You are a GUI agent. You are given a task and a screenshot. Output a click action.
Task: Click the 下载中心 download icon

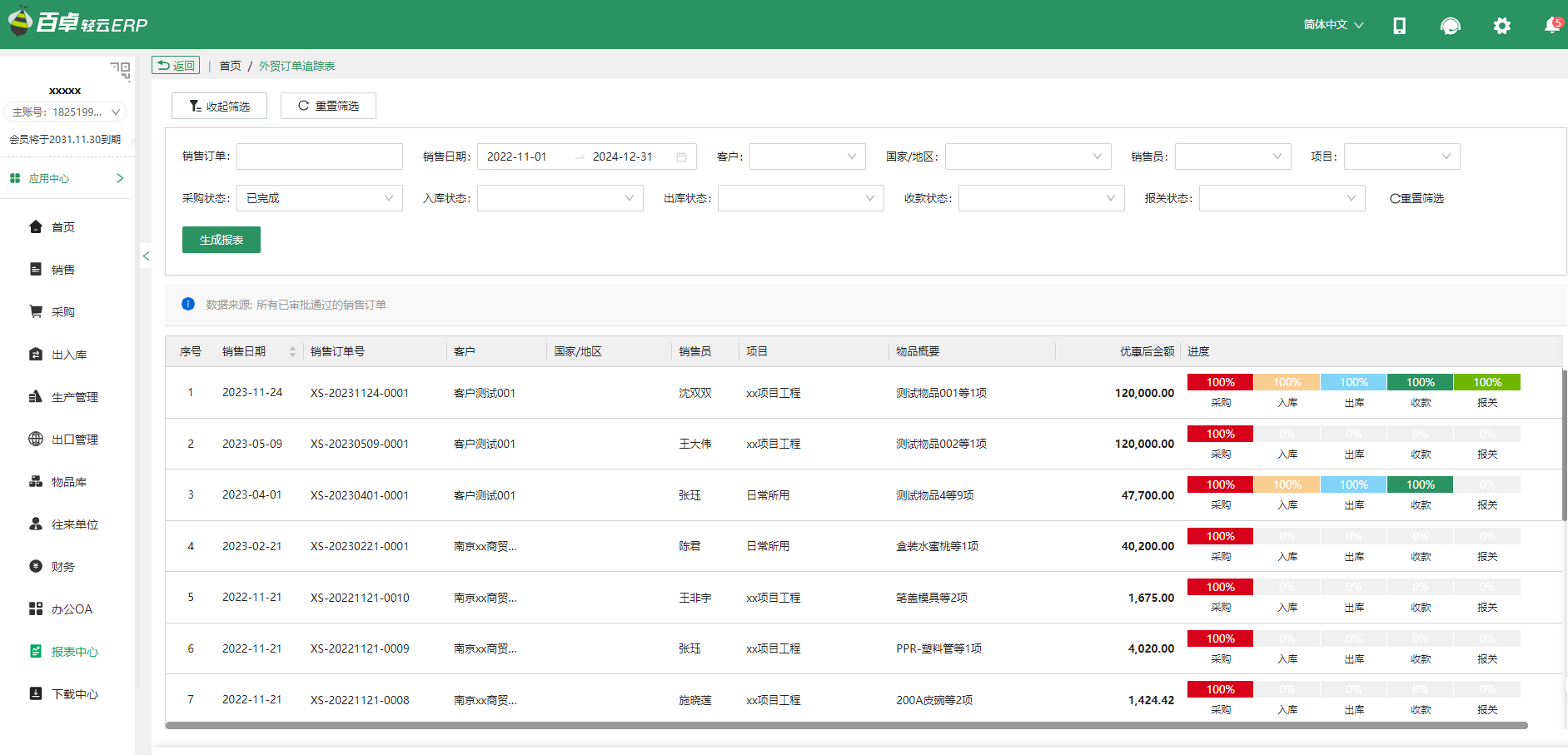click(36, 693)
